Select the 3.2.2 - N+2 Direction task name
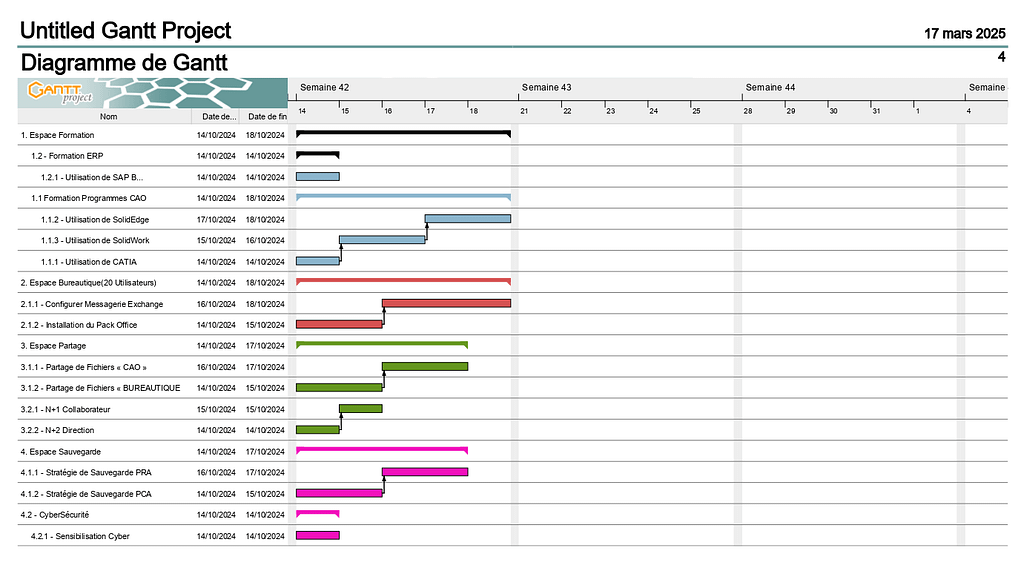The height and width of the screenshot is (574, 1024). (58, 430)
